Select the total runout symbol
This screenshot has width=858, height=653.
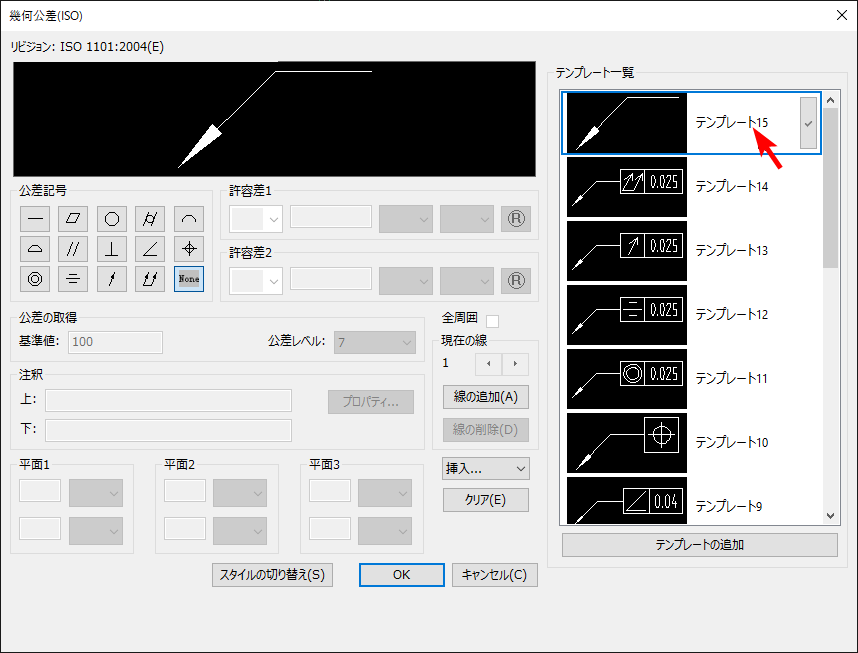[x=150, y=279]
